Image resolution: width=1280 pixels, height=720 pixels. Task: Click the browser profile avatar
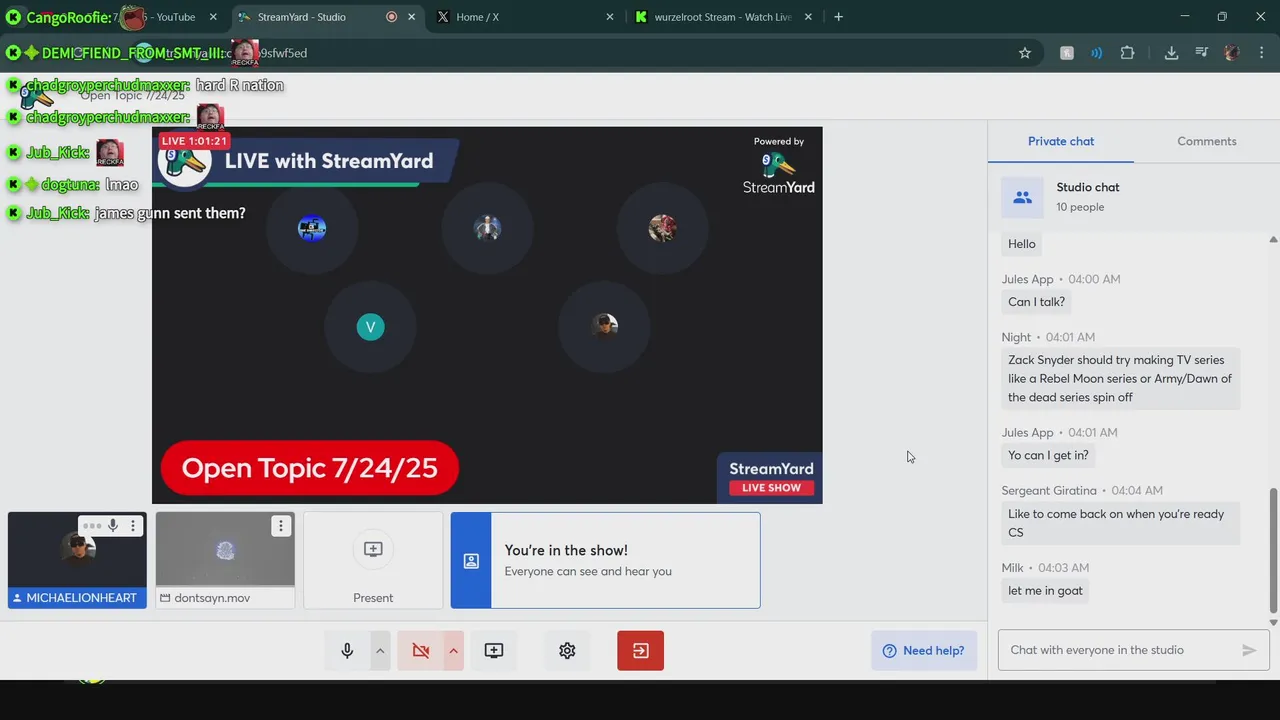[1232, 53]
